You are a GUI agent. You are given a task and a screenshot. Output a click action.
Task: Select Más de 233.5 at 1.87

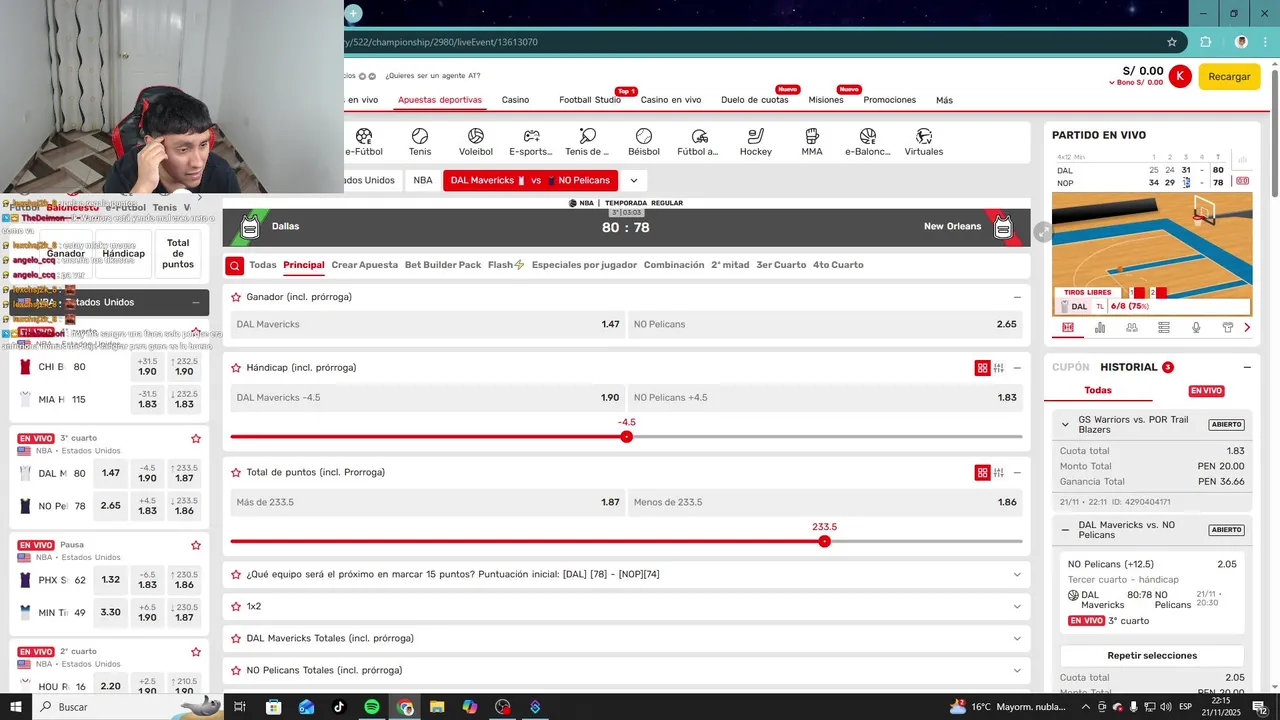[428, 503]
